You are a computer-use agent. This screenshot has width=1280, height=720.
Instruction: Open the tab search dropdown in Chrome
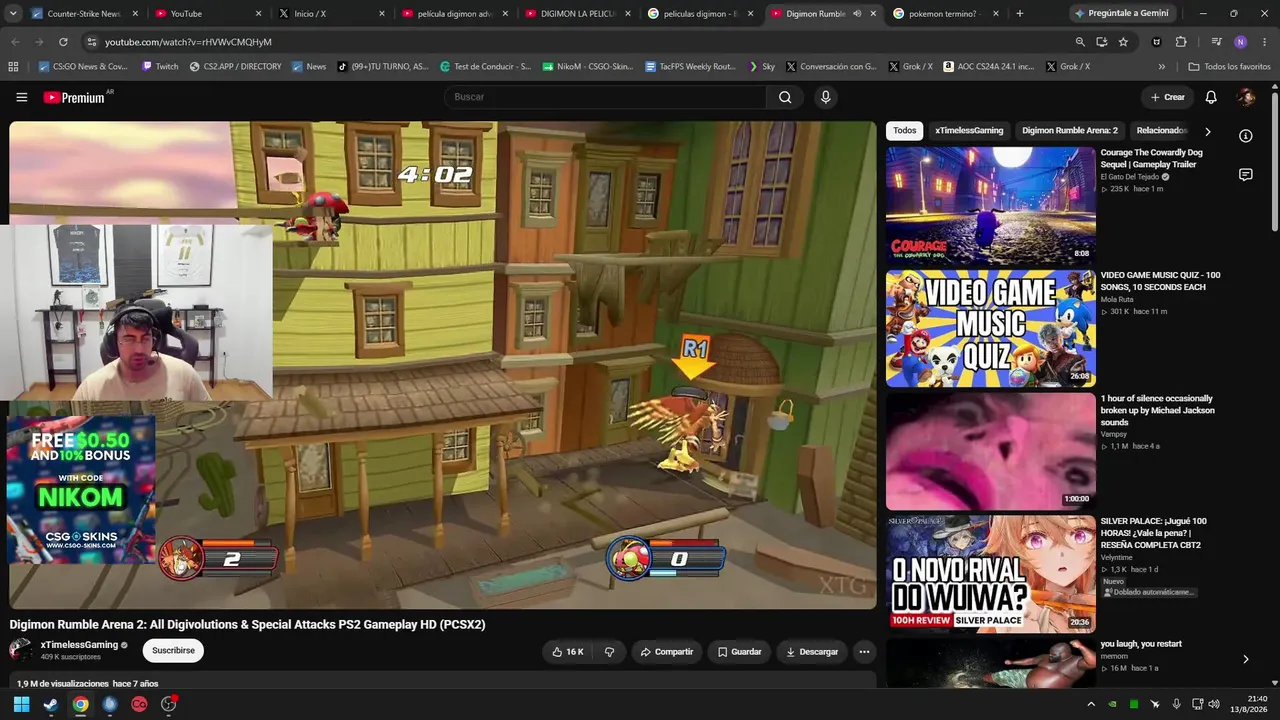tap(13, 14)
